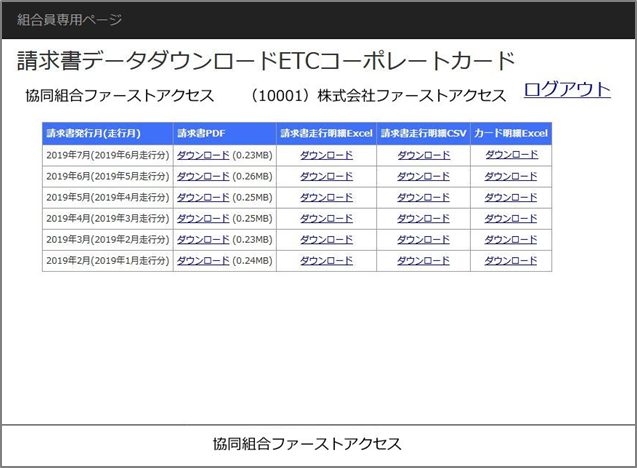Viewport: 637px width, 468px height.
Task: Download 請求書走行明細CSV for 2019年2月 row
Action: pos(423,261)
